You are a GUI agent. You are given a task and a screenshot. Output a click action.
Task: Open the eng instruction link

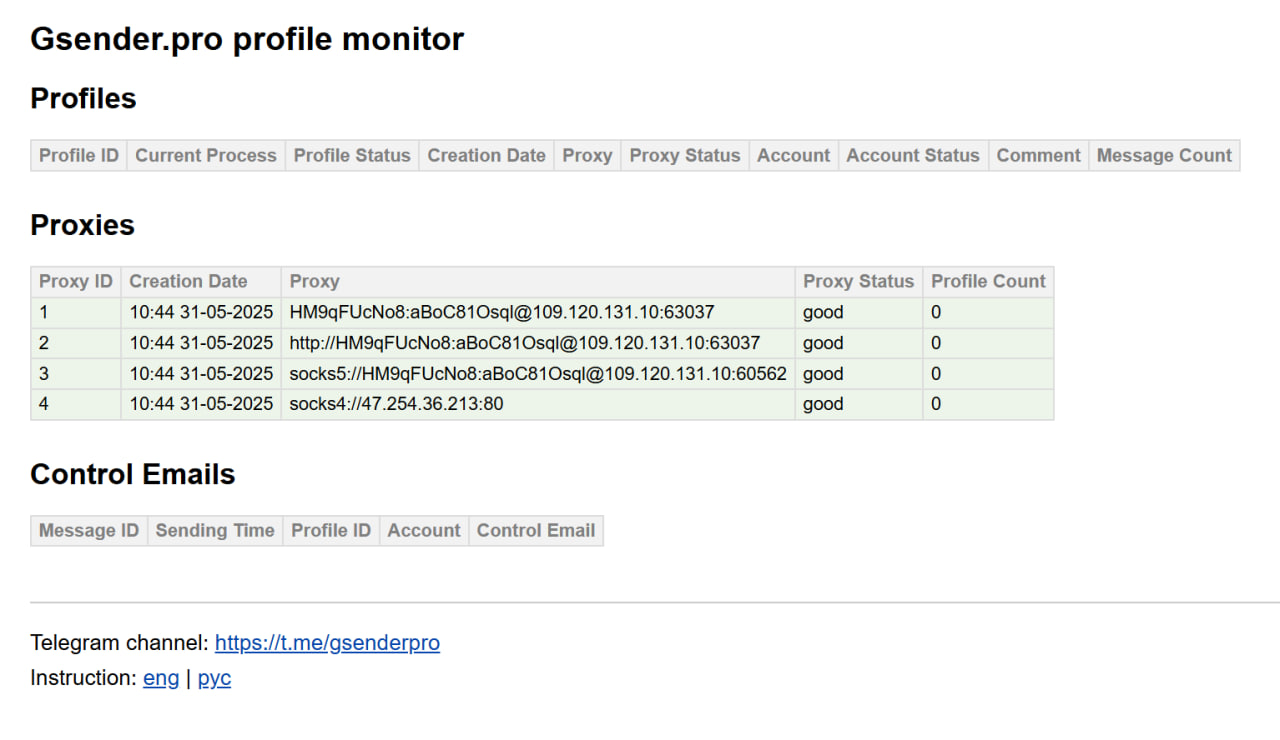tap(161, 678)
